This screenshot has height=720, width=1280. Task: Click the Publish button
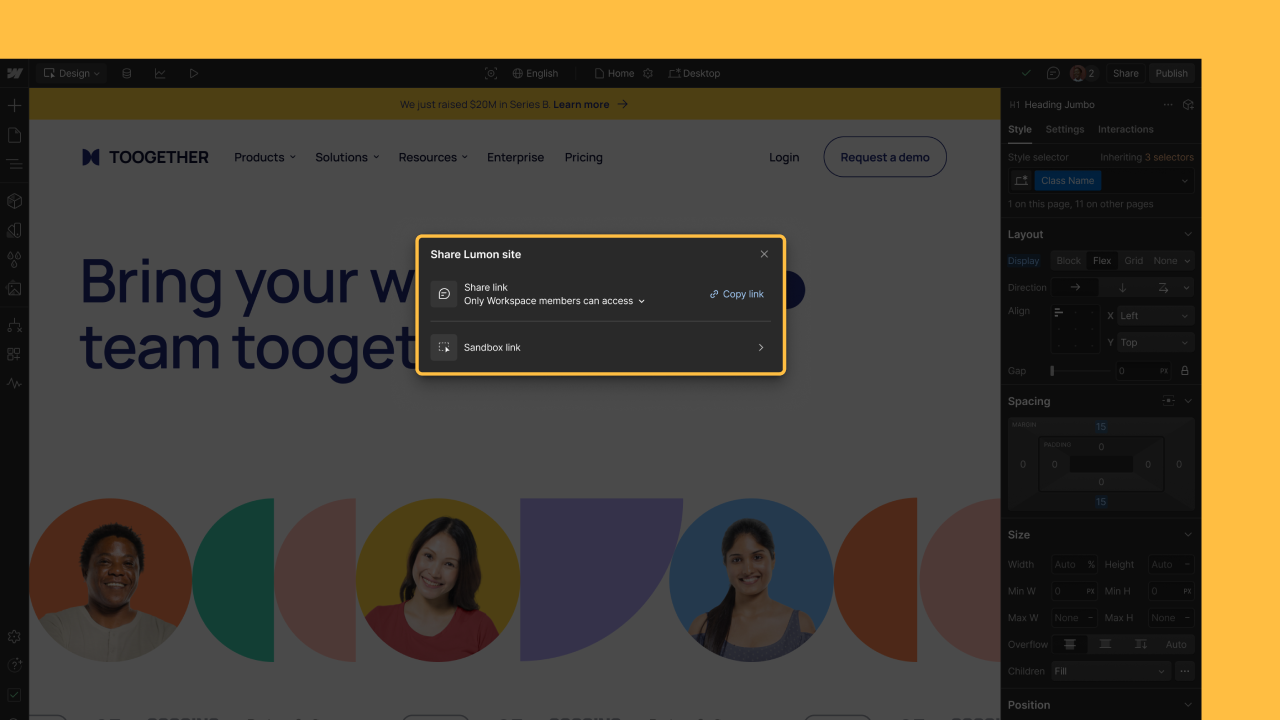click(x=1171, y=72)
